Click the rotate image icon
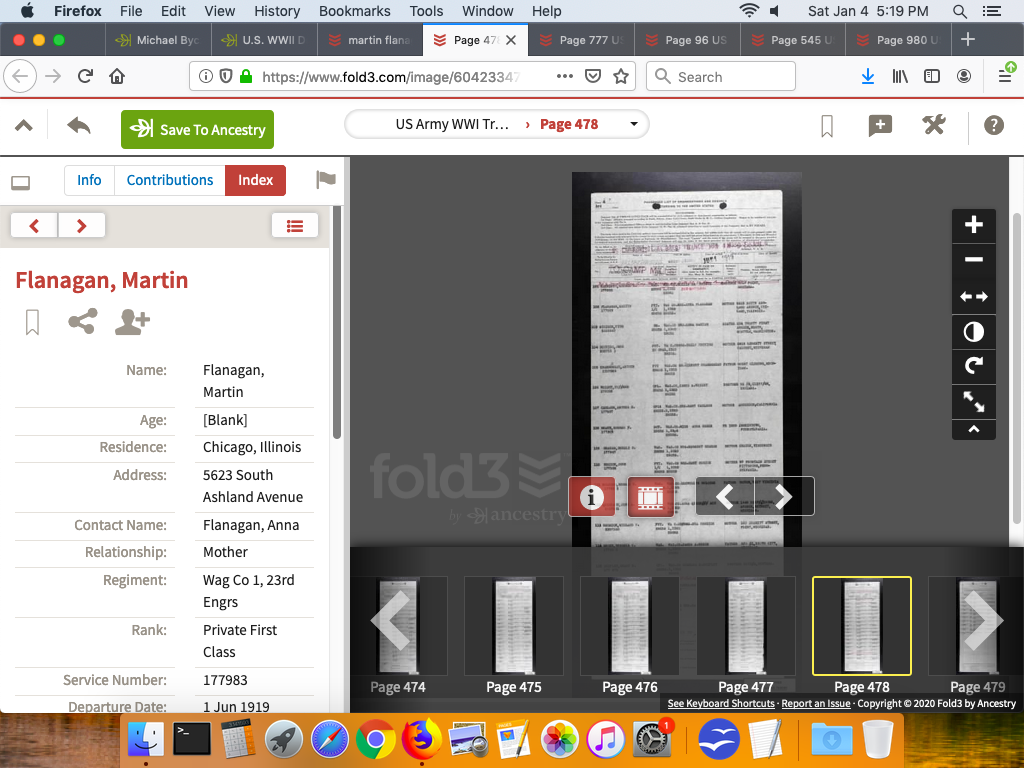The width and height of the screenshot is (1024, 768). (x=973, y=366)
